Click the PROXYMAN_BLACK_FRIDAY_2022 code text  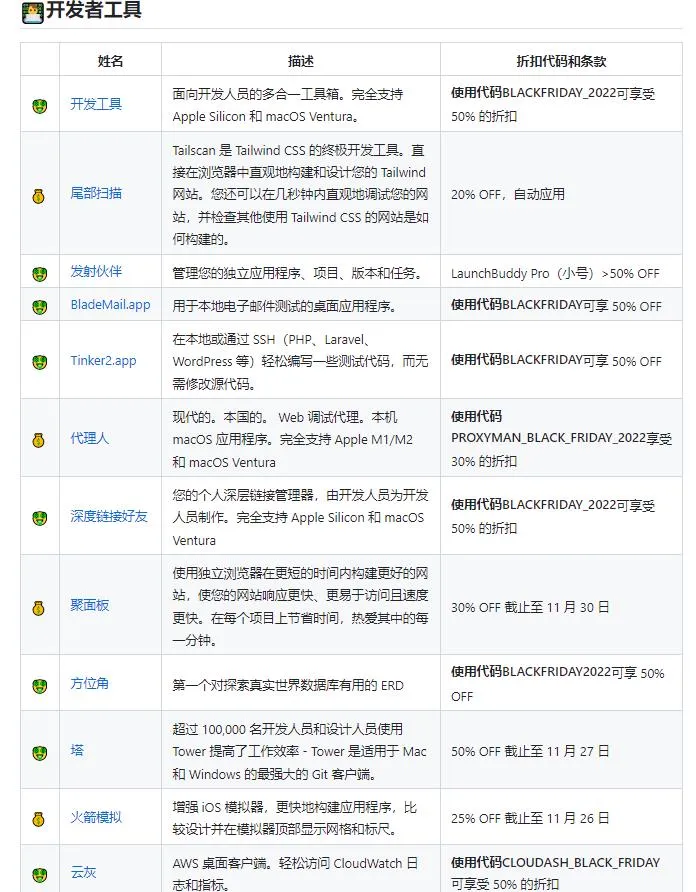[549, 439]
